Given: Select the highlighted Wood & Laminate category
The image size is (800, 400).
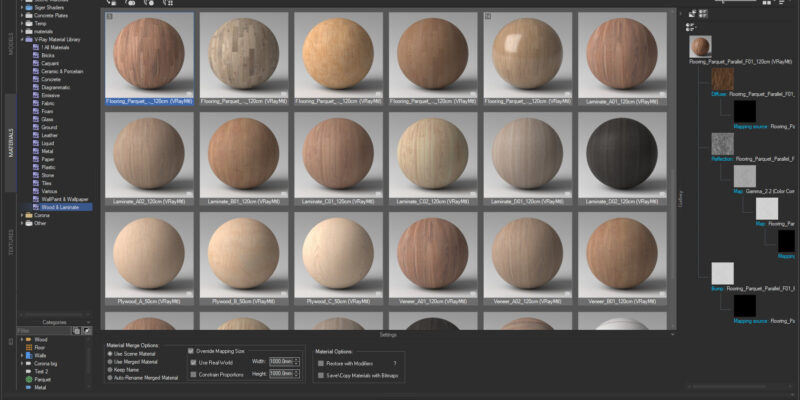Looking at the screenshot, I should (x=62, y=207).
